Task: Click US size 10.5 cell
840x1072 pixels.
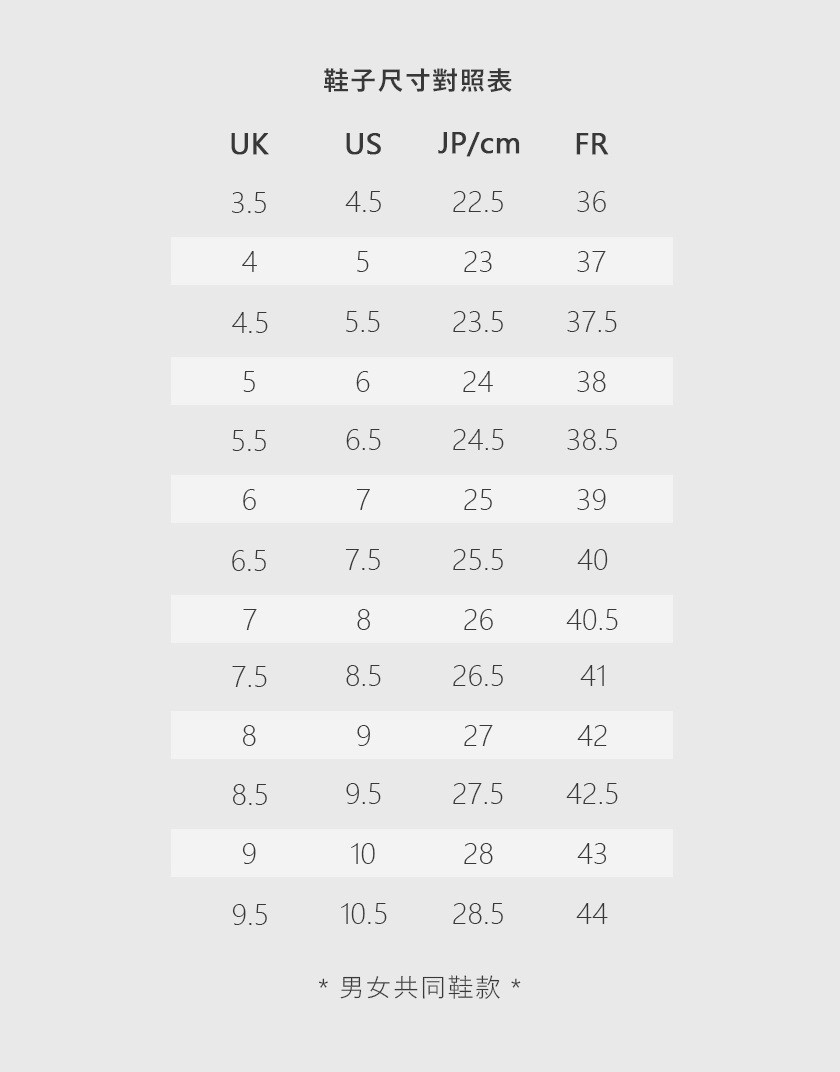Action: point(363,914)
